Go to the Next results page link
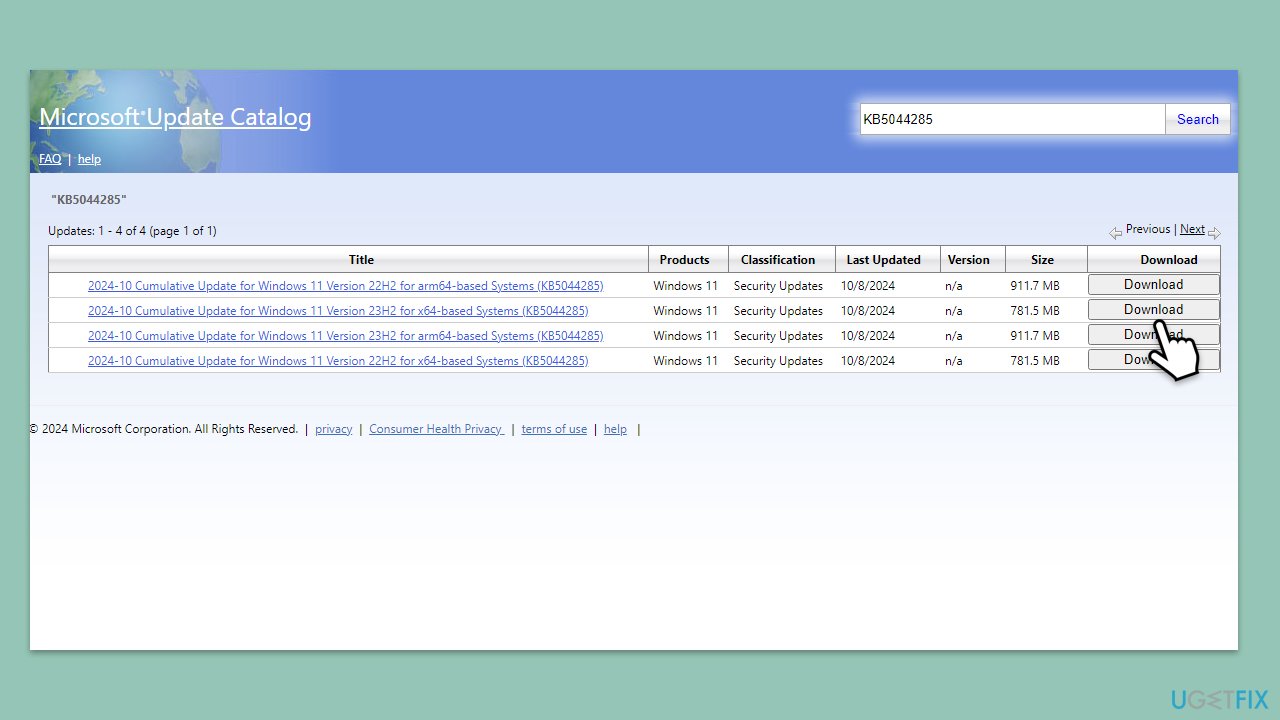 pos(1192,229)
